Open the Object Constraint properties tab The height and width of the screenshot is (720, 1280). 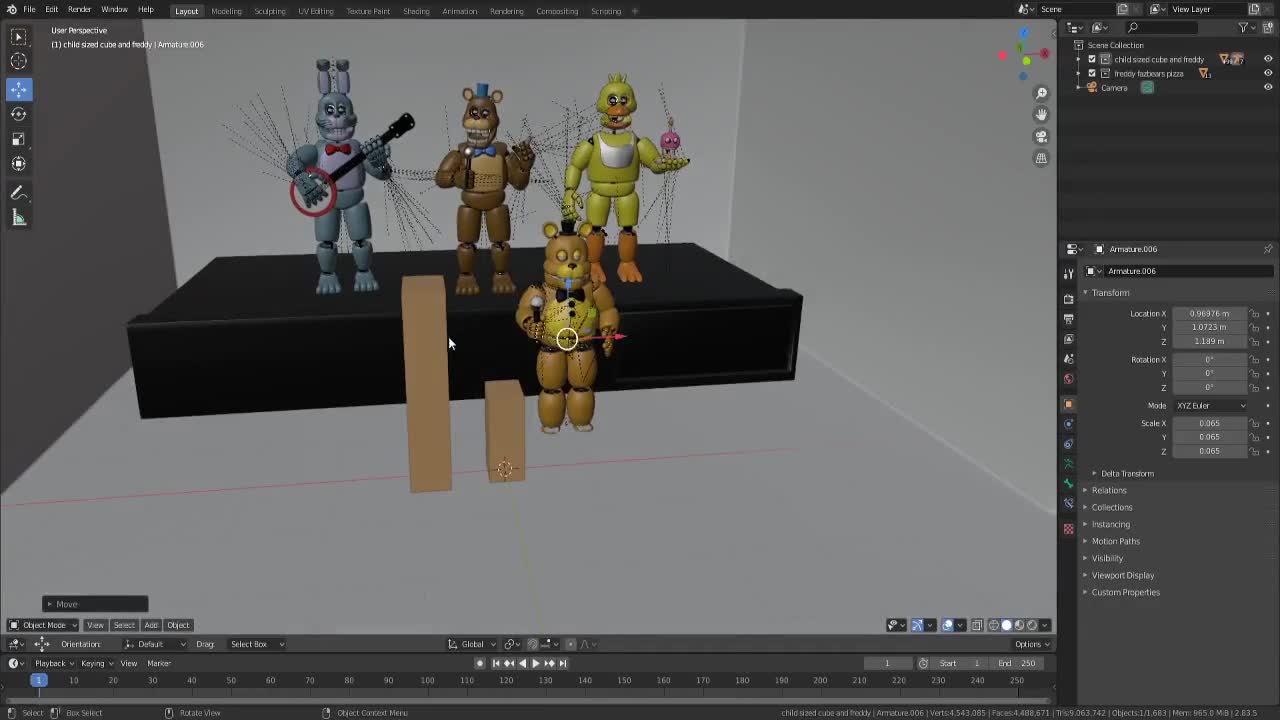coord(1068,444)
